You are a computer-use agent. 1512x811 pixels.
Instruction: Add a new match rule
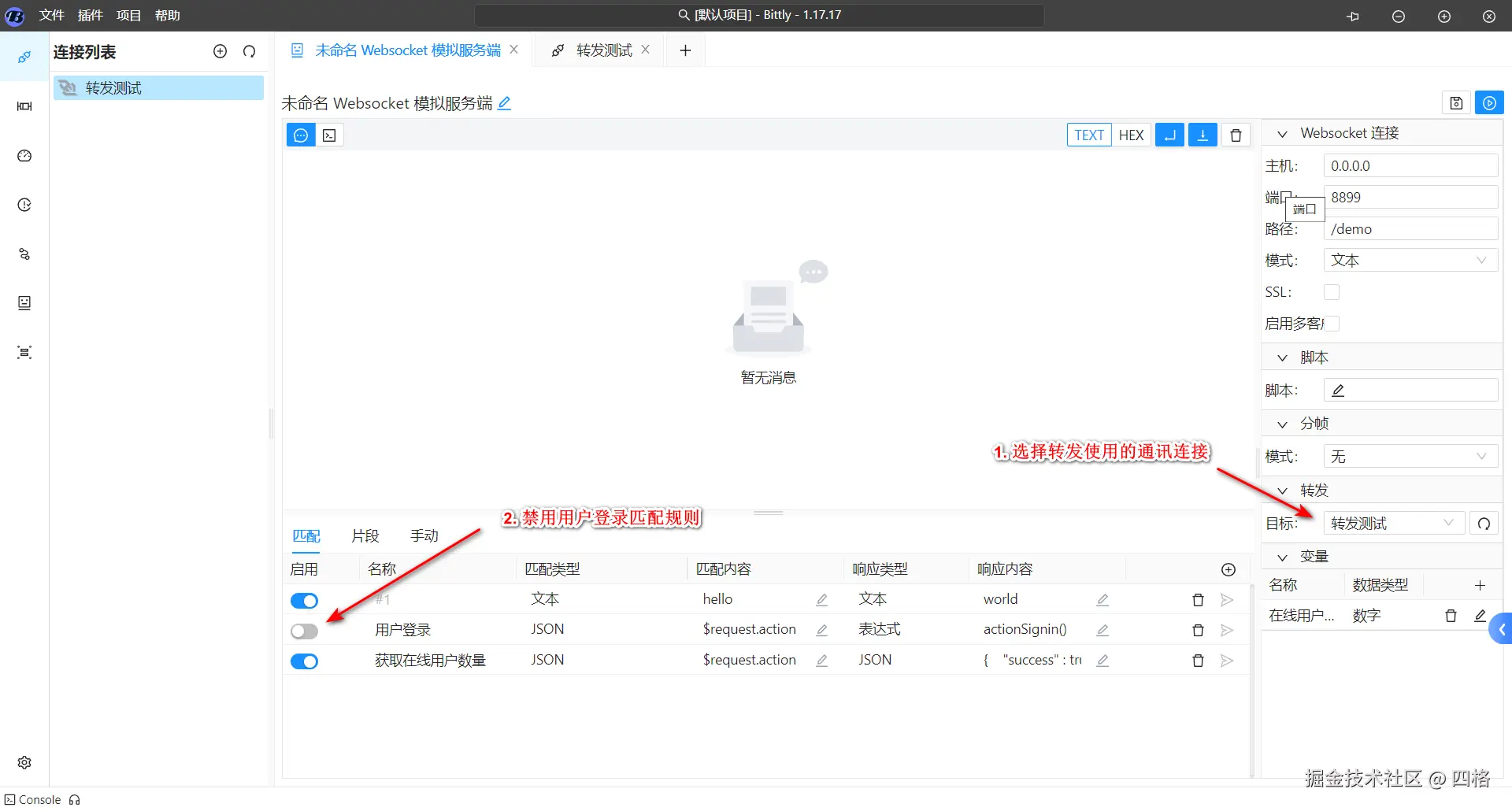pyautogui.click(x=1228, y=569)
